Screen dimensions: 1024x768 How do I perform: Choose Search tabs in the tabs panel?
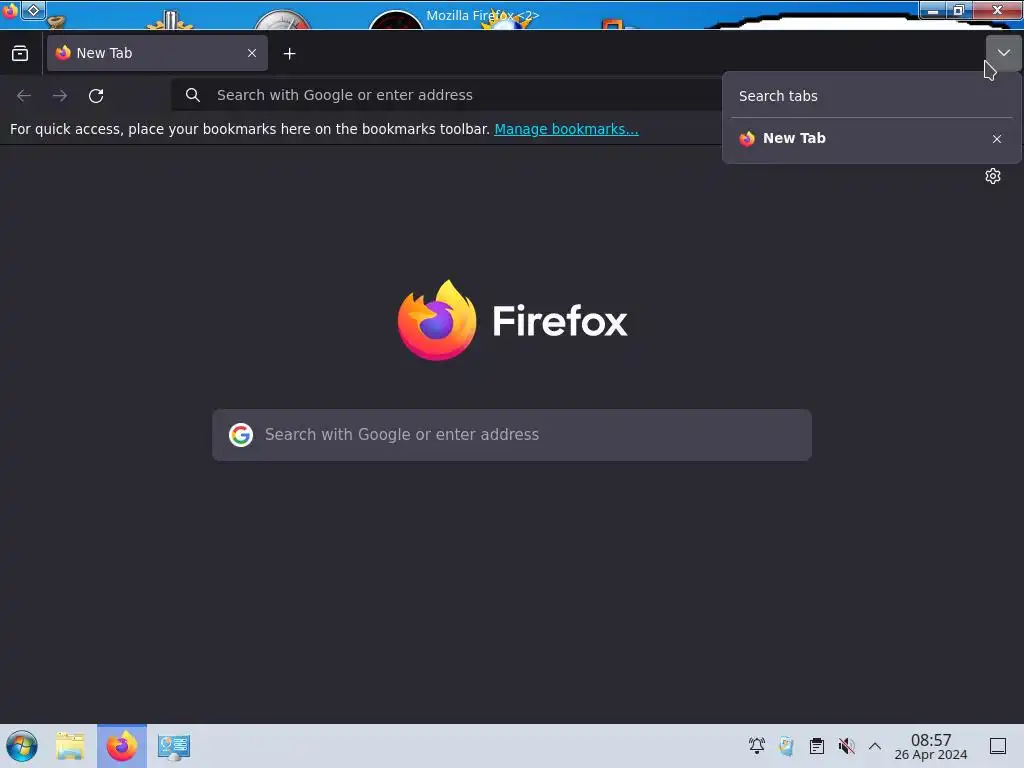(x=871, y=96)
